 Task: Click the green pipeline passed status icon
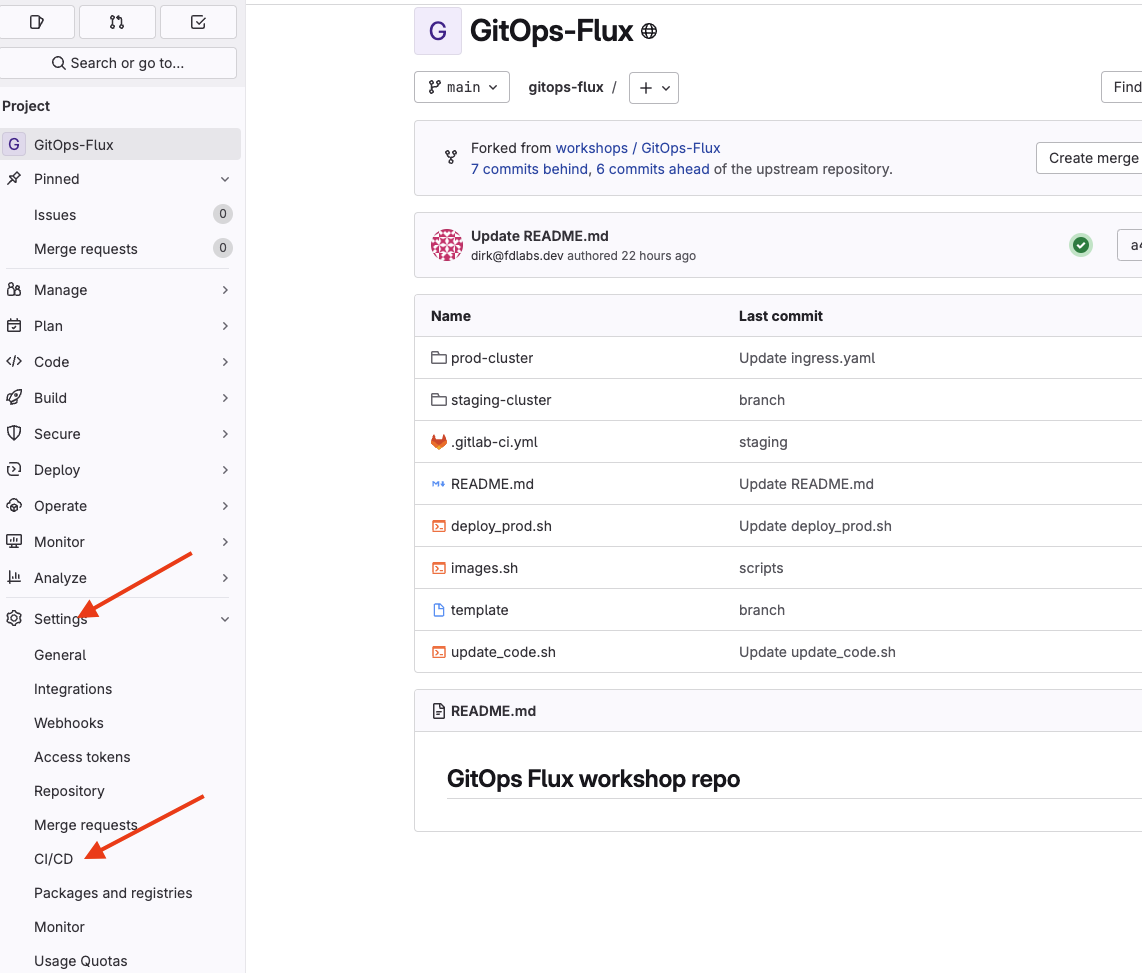(1081, 245)
